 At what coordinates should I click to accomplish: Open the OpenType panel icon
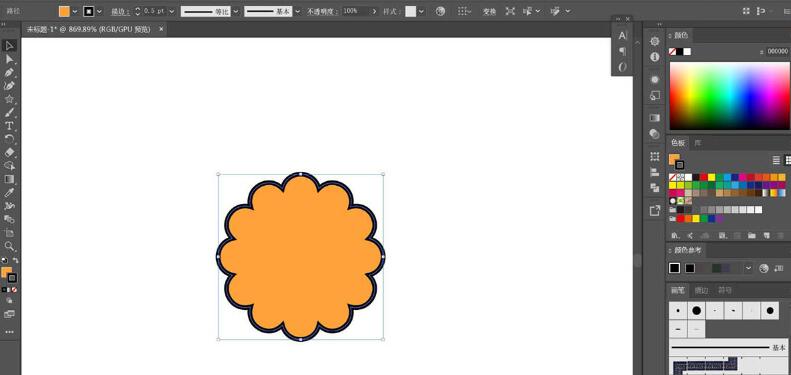tap(623, 67)
